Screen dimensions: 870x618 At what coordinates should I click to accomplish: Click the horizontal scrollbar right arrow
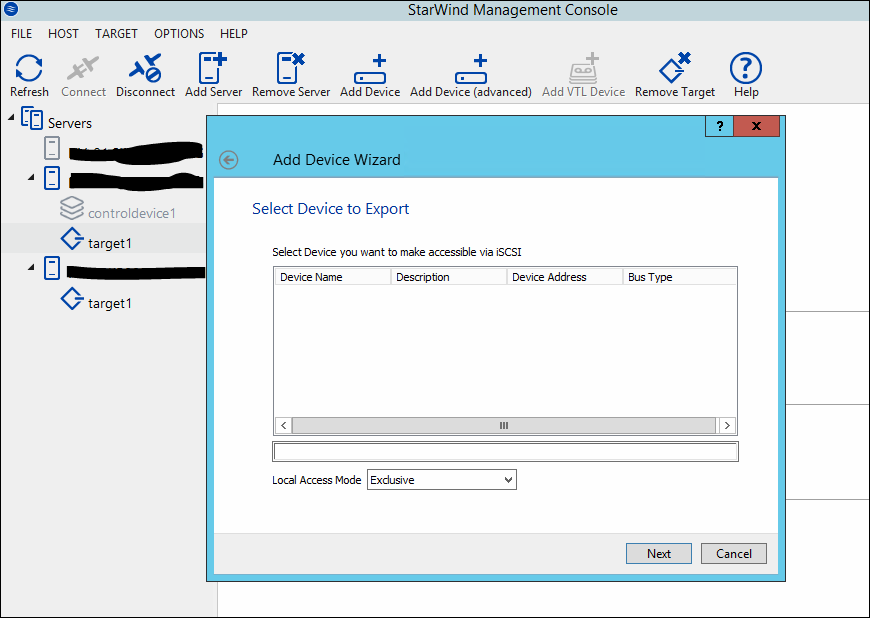coord(727,425)
